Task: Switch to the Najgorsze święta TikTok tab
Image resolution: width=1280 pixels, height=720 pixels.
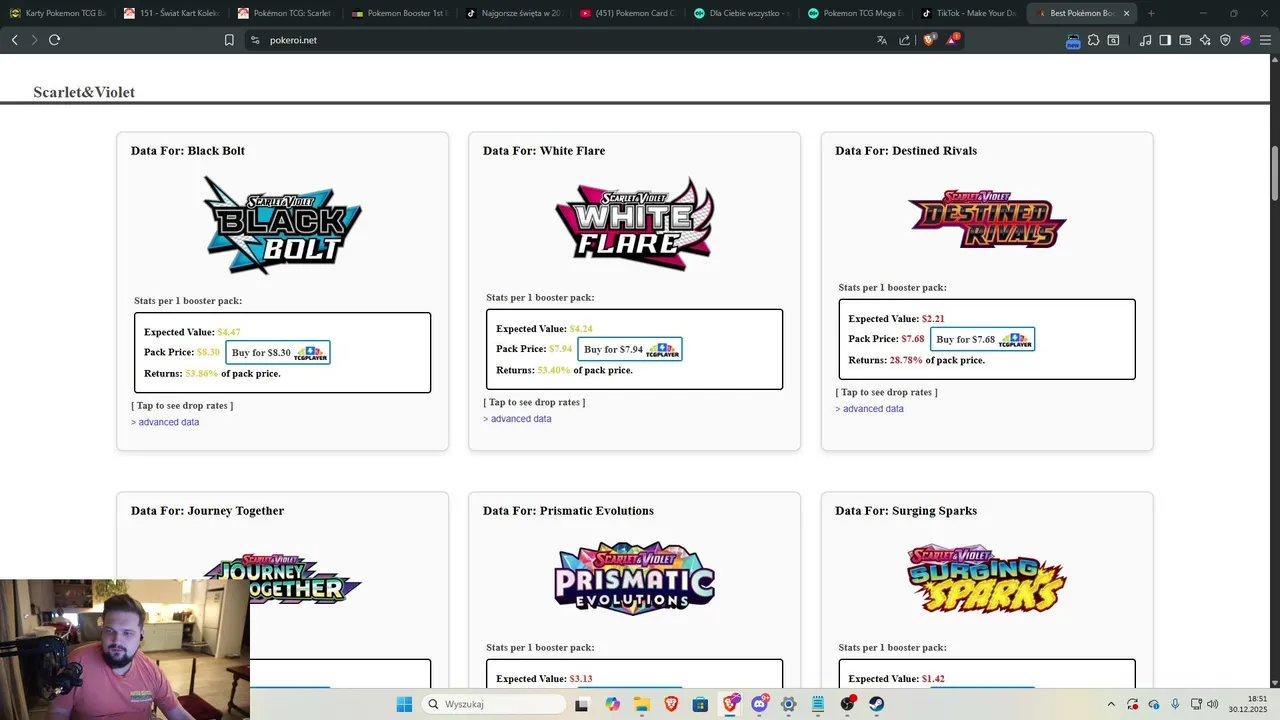Action: point(513,13)
